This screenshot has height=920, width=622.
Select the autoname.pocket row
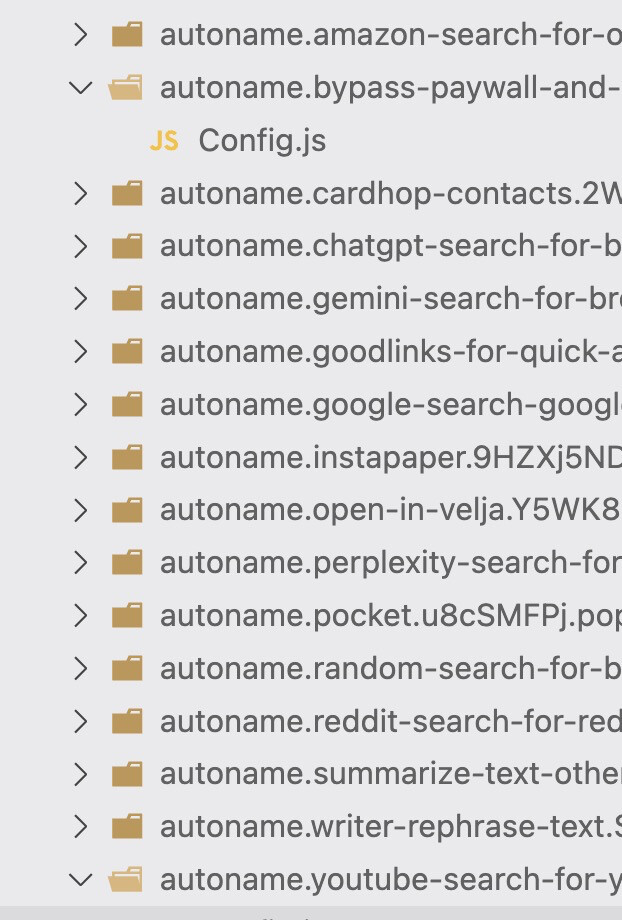pos(311,615)
